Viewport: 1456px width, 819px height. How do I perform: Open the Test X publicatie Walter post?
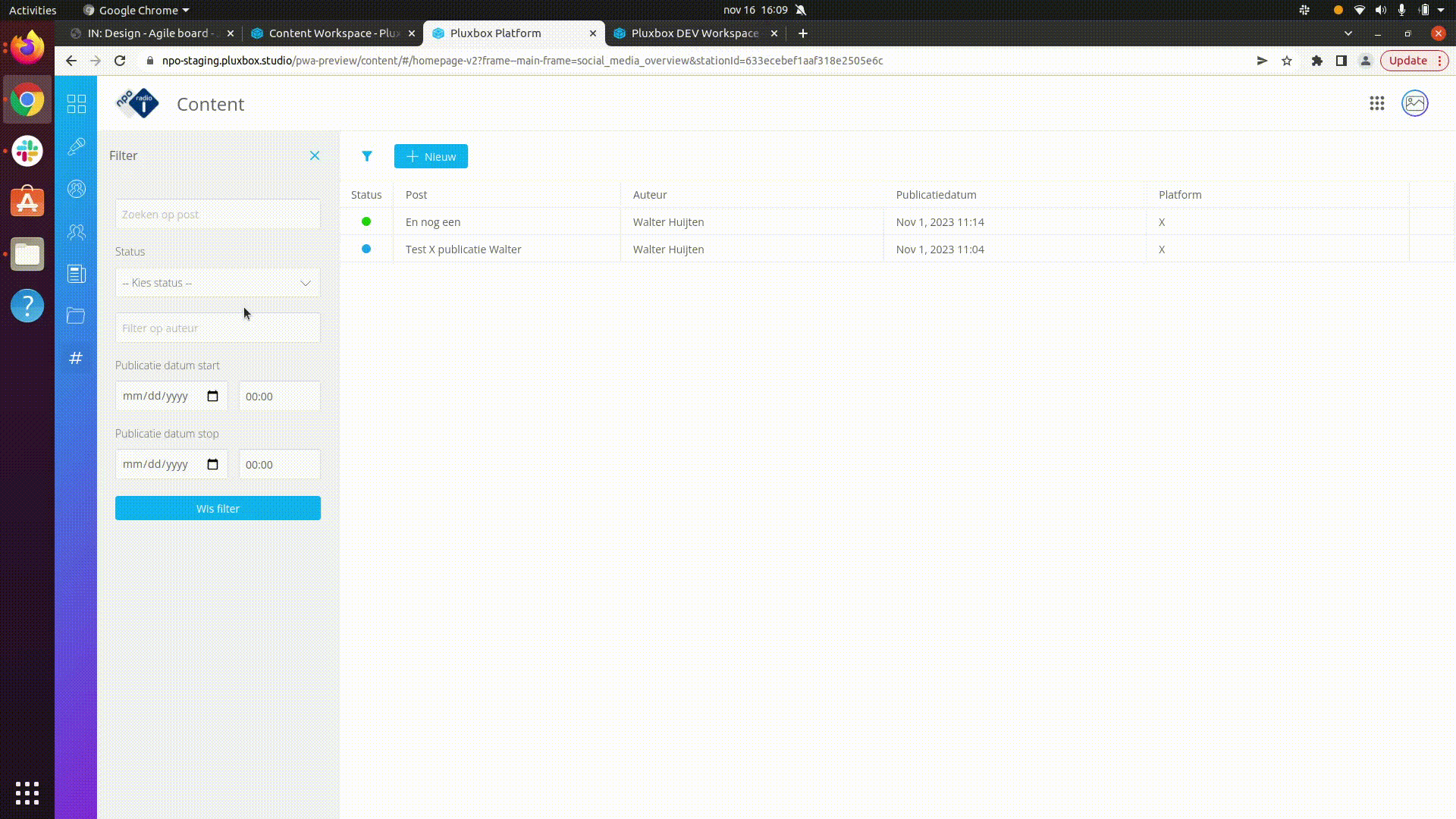click(463, 249)
